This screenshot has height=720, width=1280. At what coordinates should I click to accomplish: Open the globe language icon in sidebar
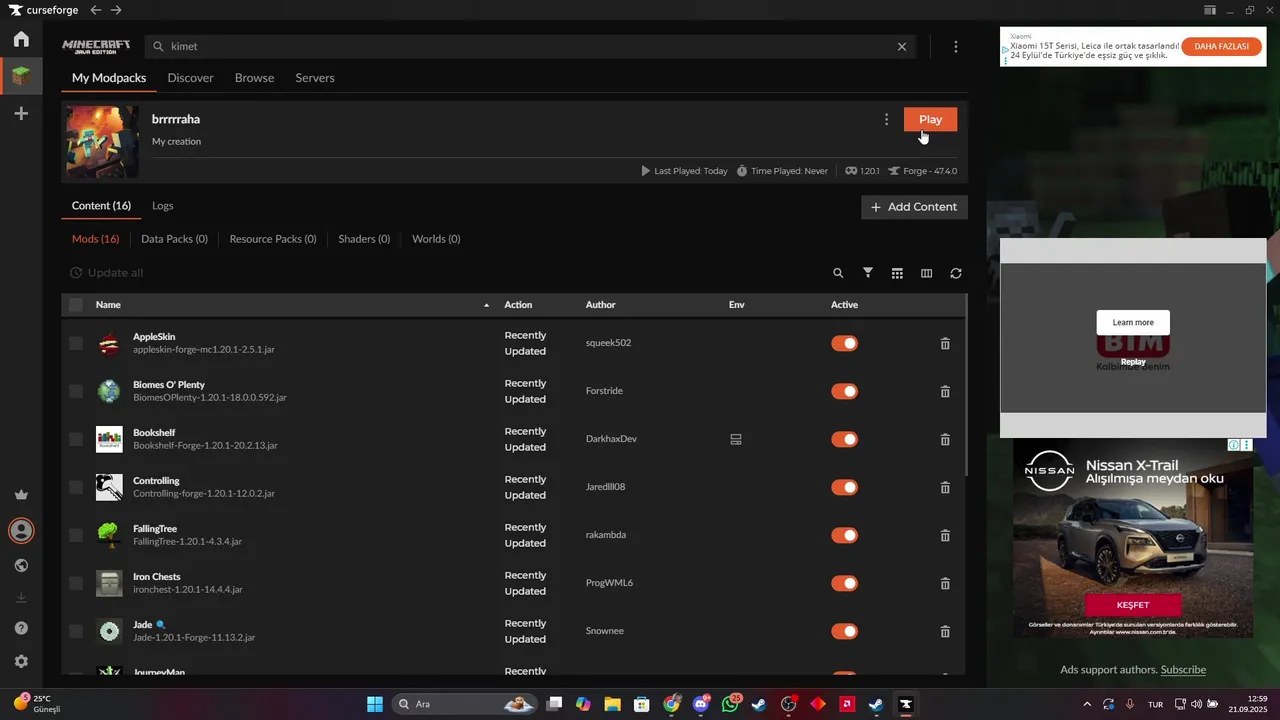point(21,565)
